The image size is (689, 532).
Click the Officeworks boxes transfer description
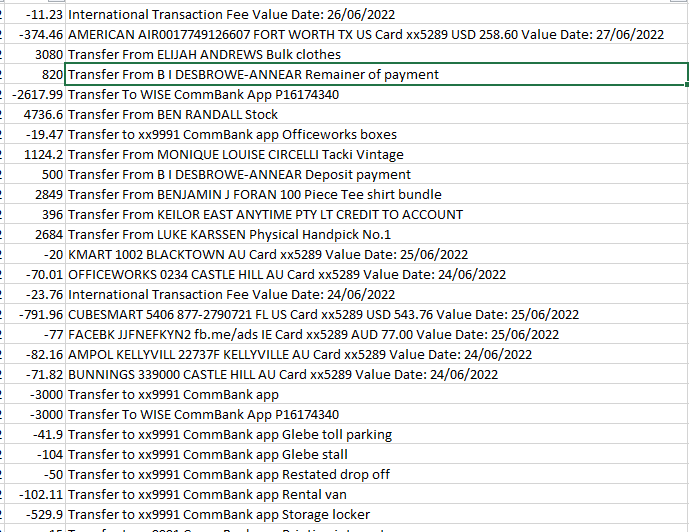[377, 134]
